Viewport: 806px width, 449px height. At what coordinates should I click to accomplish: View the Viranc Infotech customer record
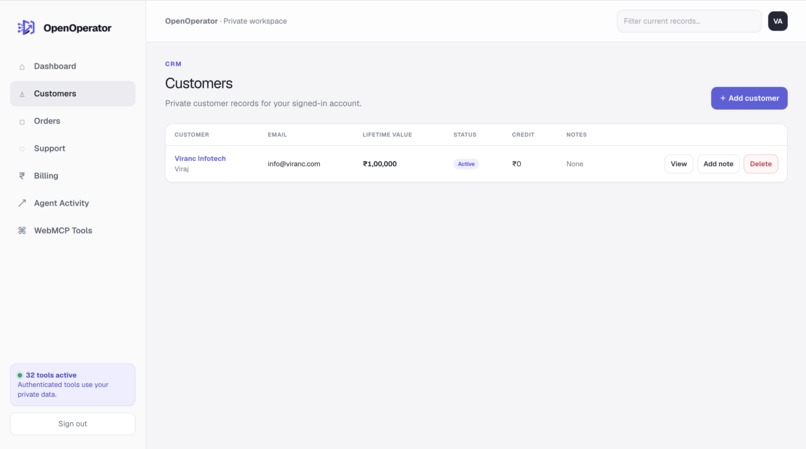point(679,164)
